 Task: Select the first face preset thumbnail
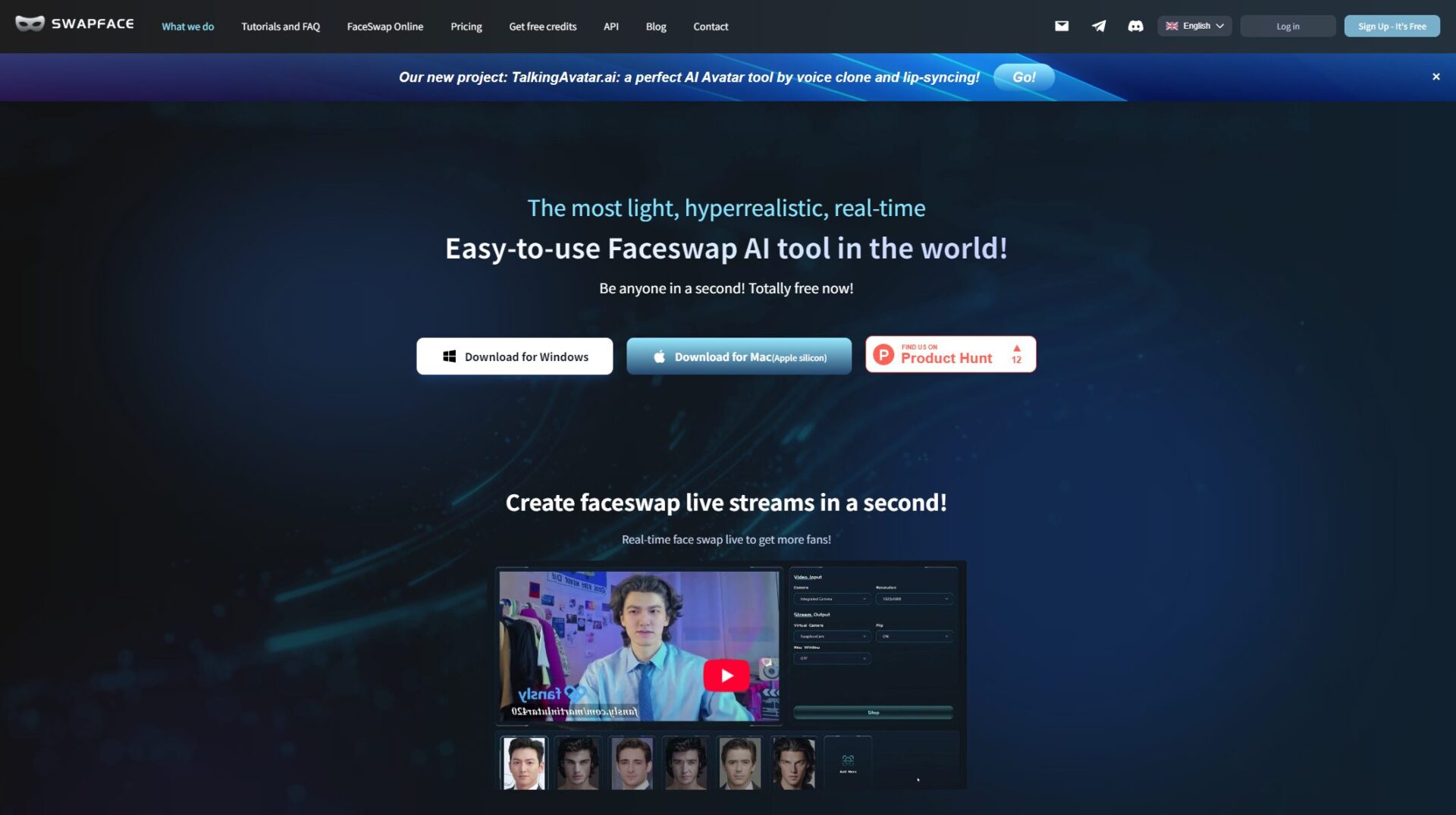522,763
